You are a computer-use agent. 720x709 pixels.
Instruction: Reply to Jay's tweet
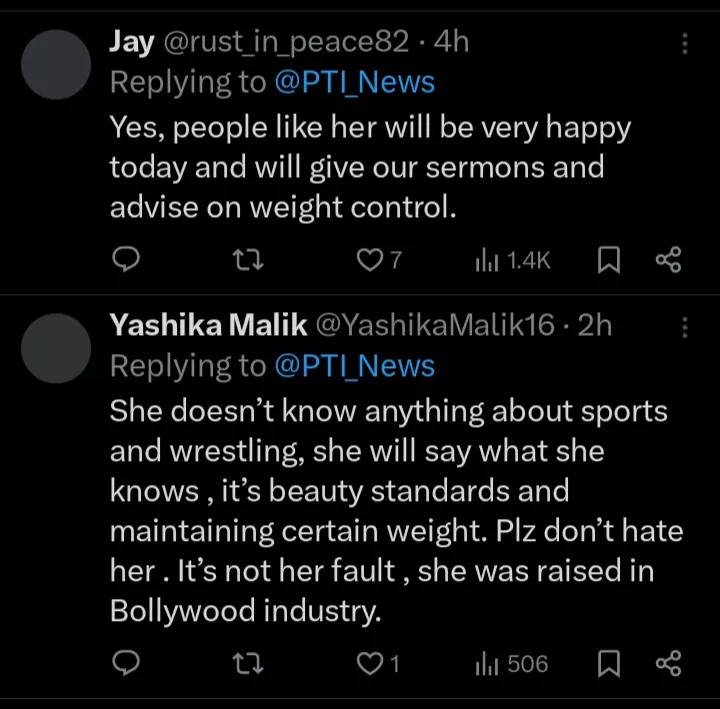124,261
